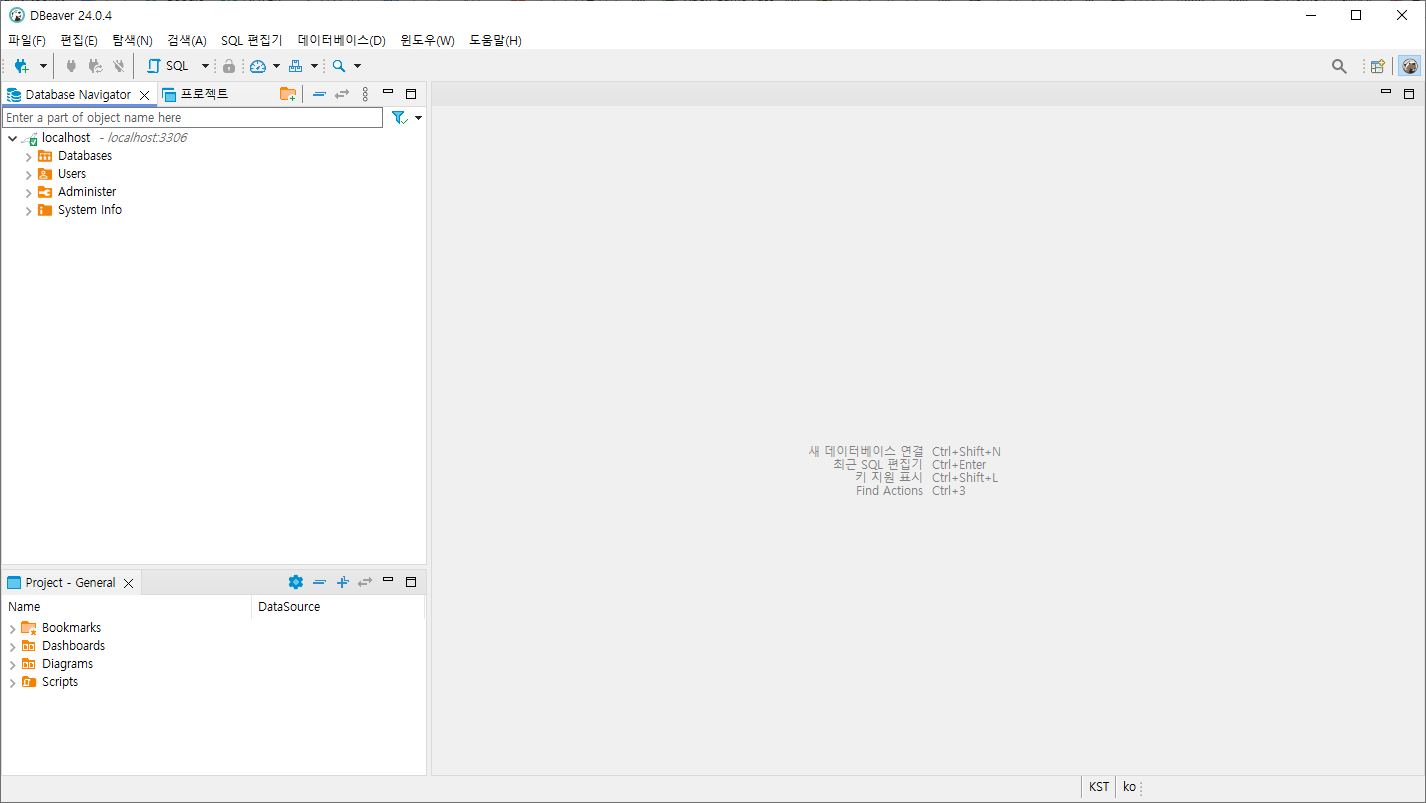This screenshot has width=1426, height=803.
Task: Select the localhost connection in tree
Action: [66, 138]
